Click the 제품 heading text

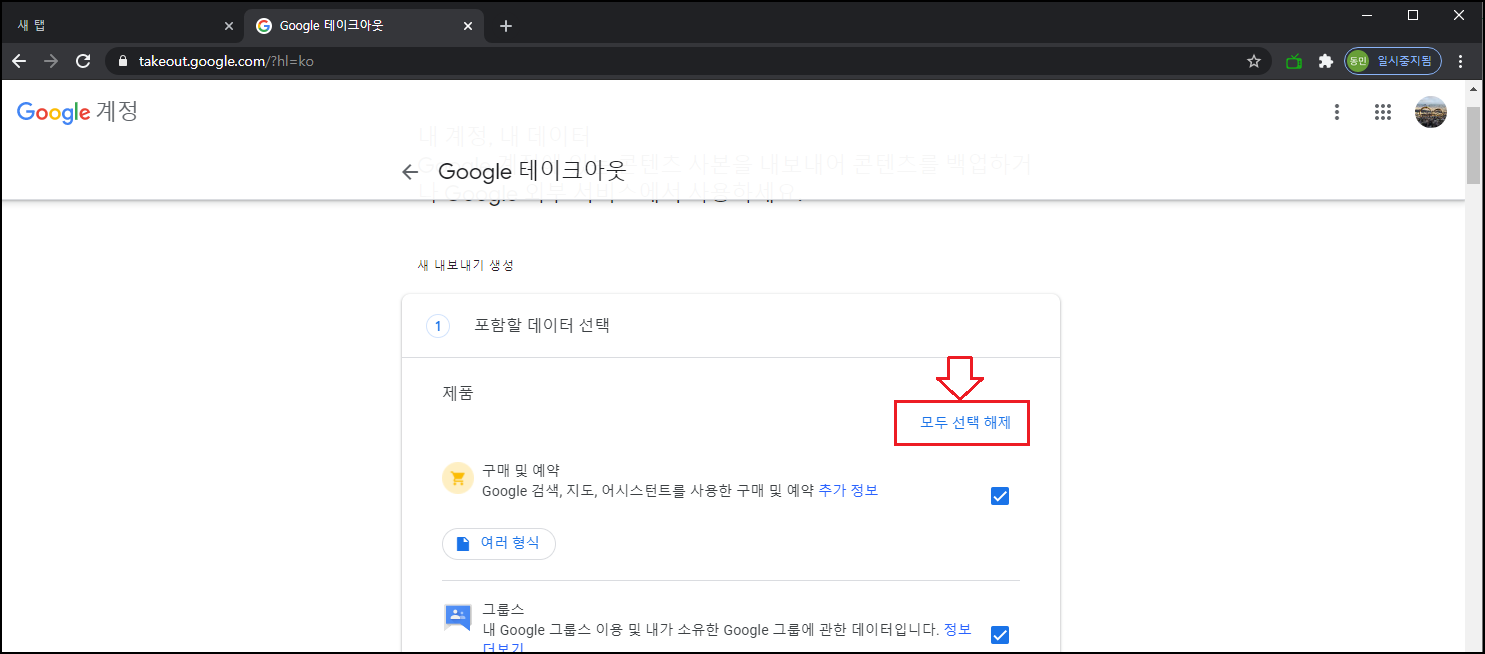coord(458,392)
